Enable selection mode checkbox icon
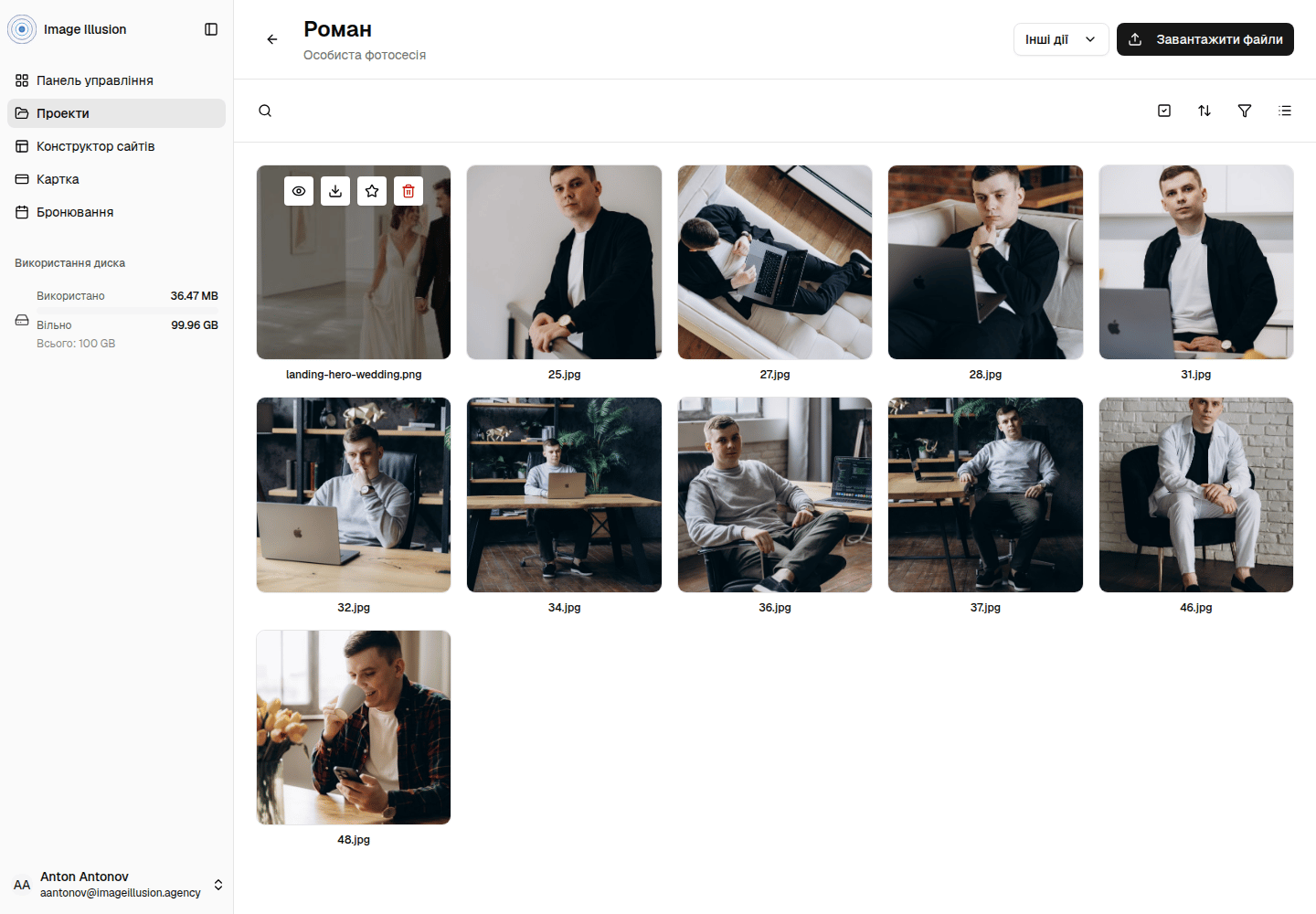The height and width of the screenshot is (914, 1316). [1164, 111]
